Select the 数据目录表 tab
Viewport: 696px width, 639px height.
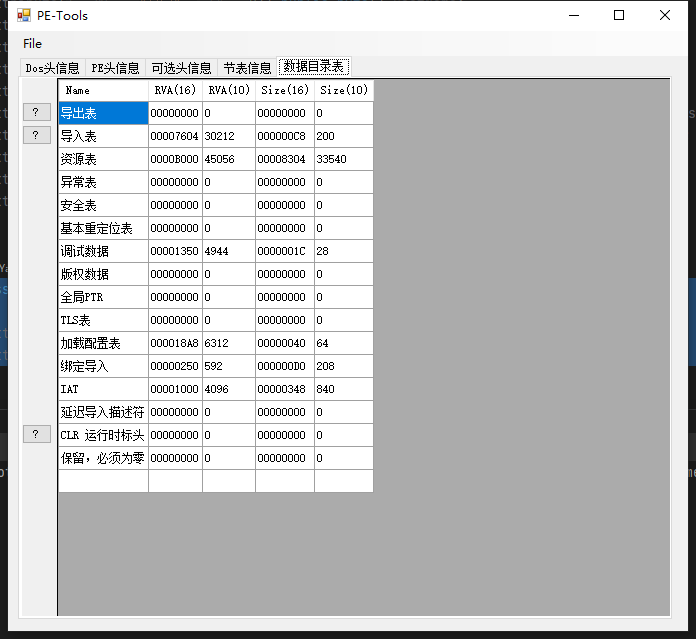point(314,67)
